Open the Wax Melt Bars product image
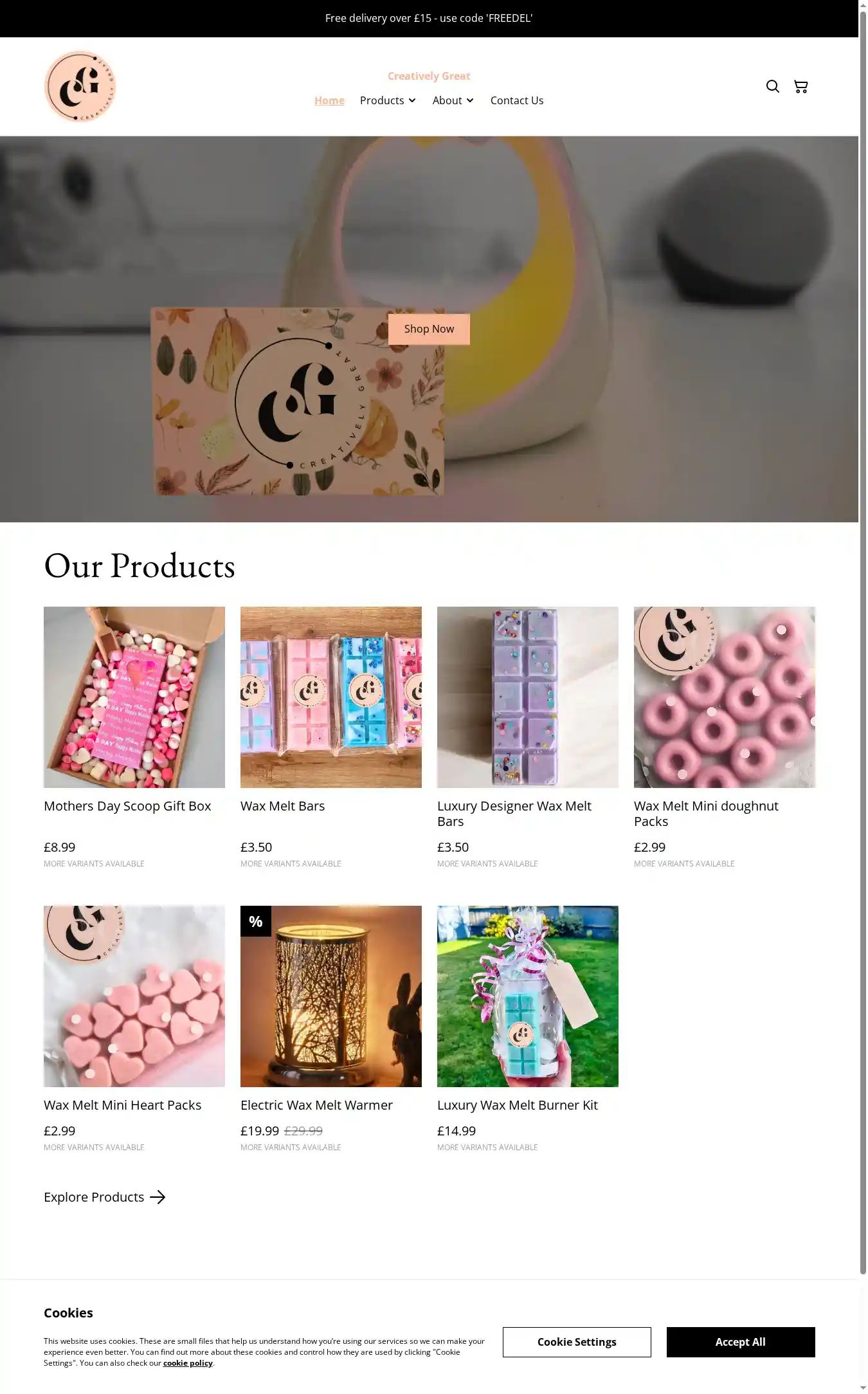868x1394 pixels. [331, 697]
